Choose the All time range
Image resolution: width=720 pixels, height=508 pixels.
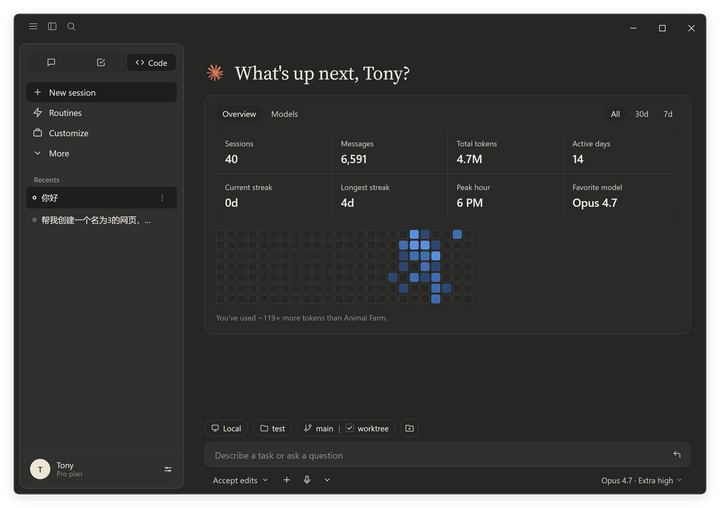(x=615, y=114)
